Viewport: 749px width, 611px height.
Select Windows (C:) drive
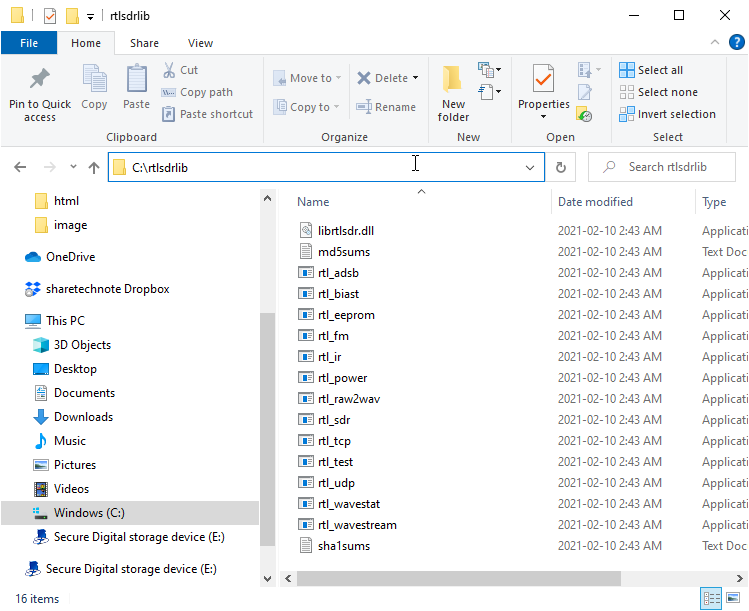(x=130, y=513)
